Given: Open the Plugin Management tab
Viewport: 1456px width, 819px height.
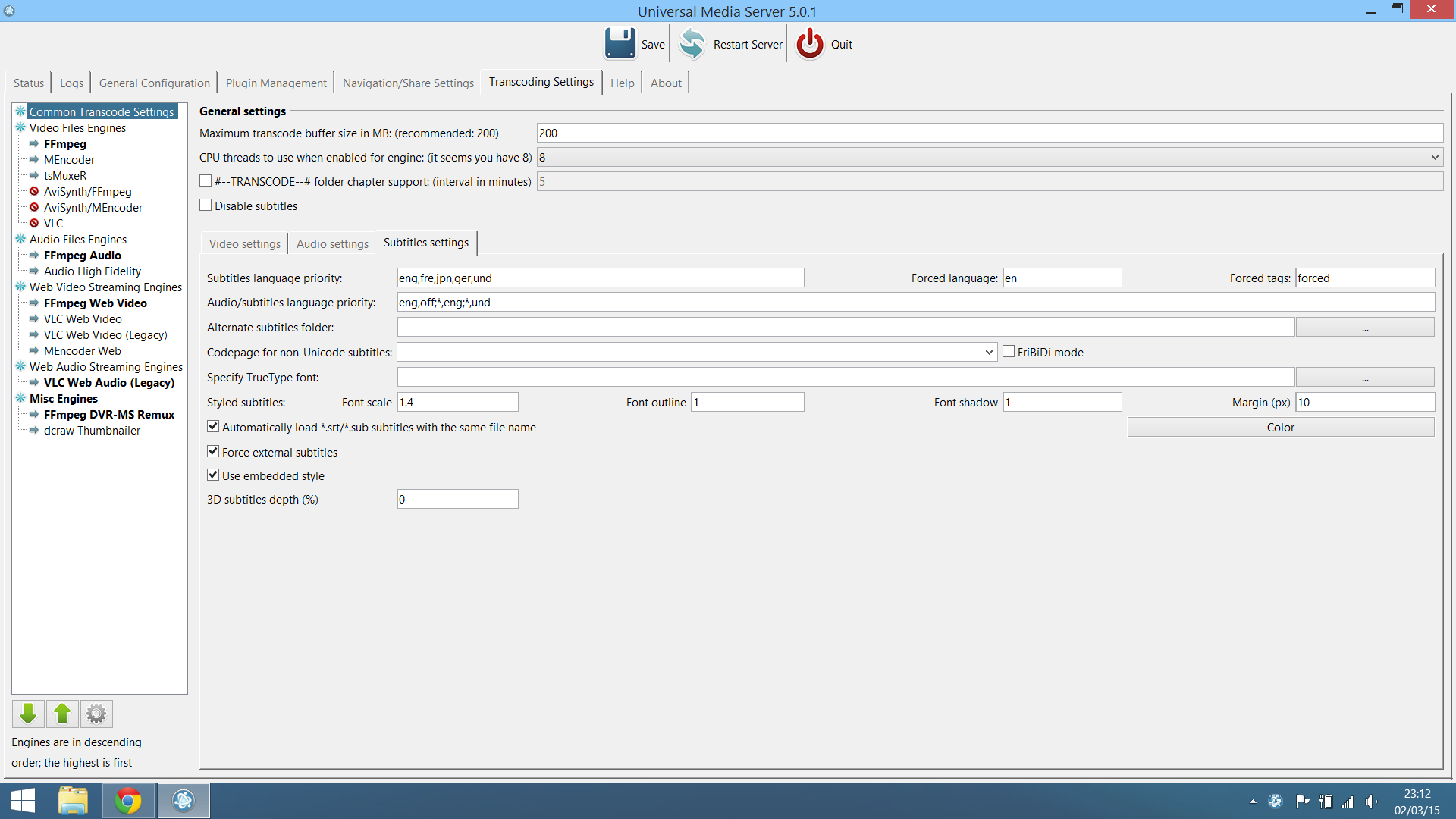Looking at the screenshot, I should (x=276, y=83).
